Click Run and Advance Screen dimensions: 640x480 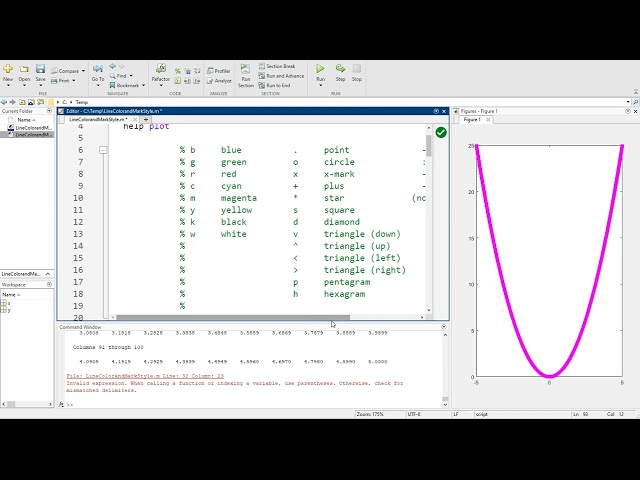281,76
